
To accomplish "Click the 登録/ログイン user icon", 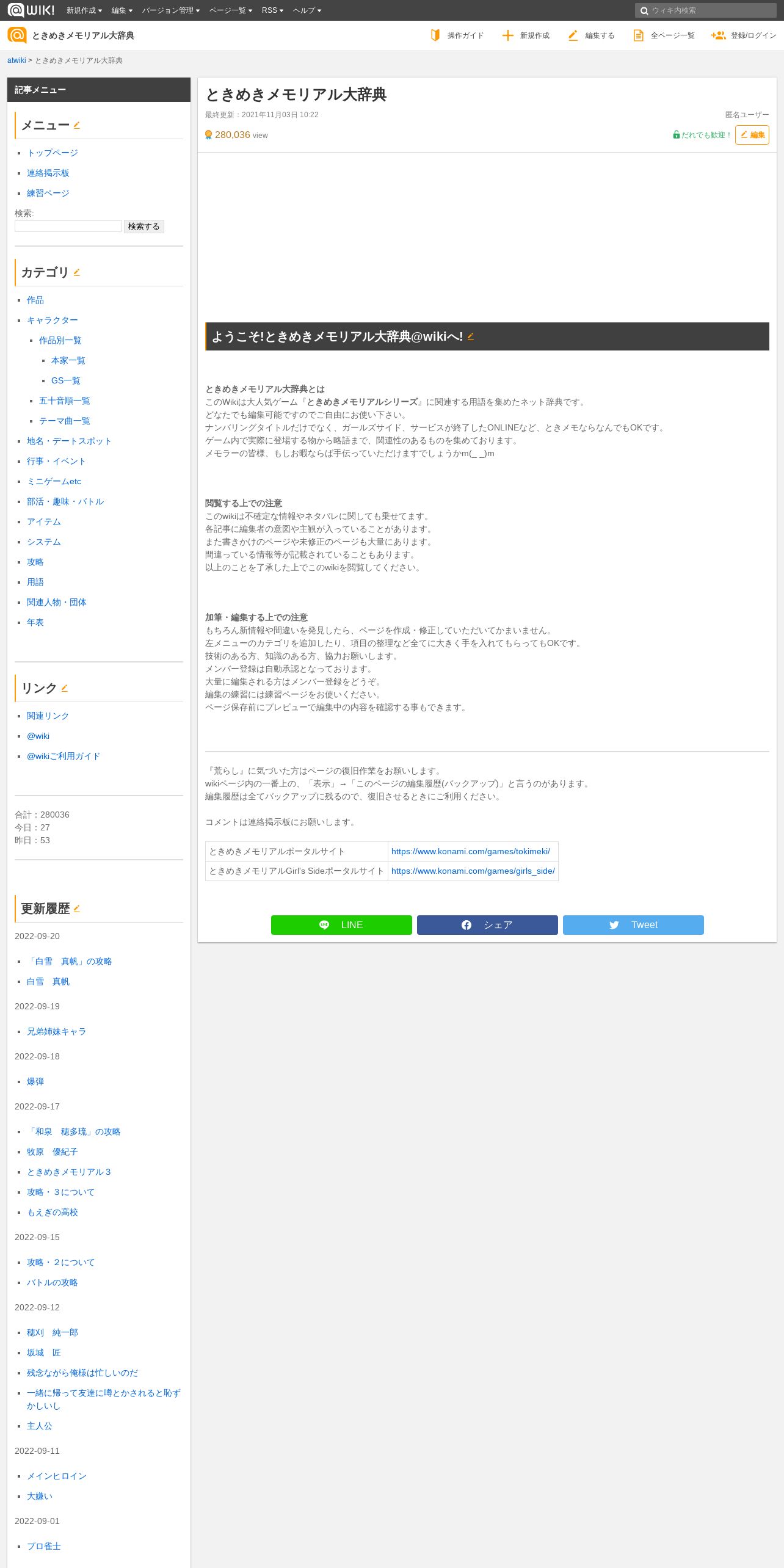I will [x=718, y=35].
